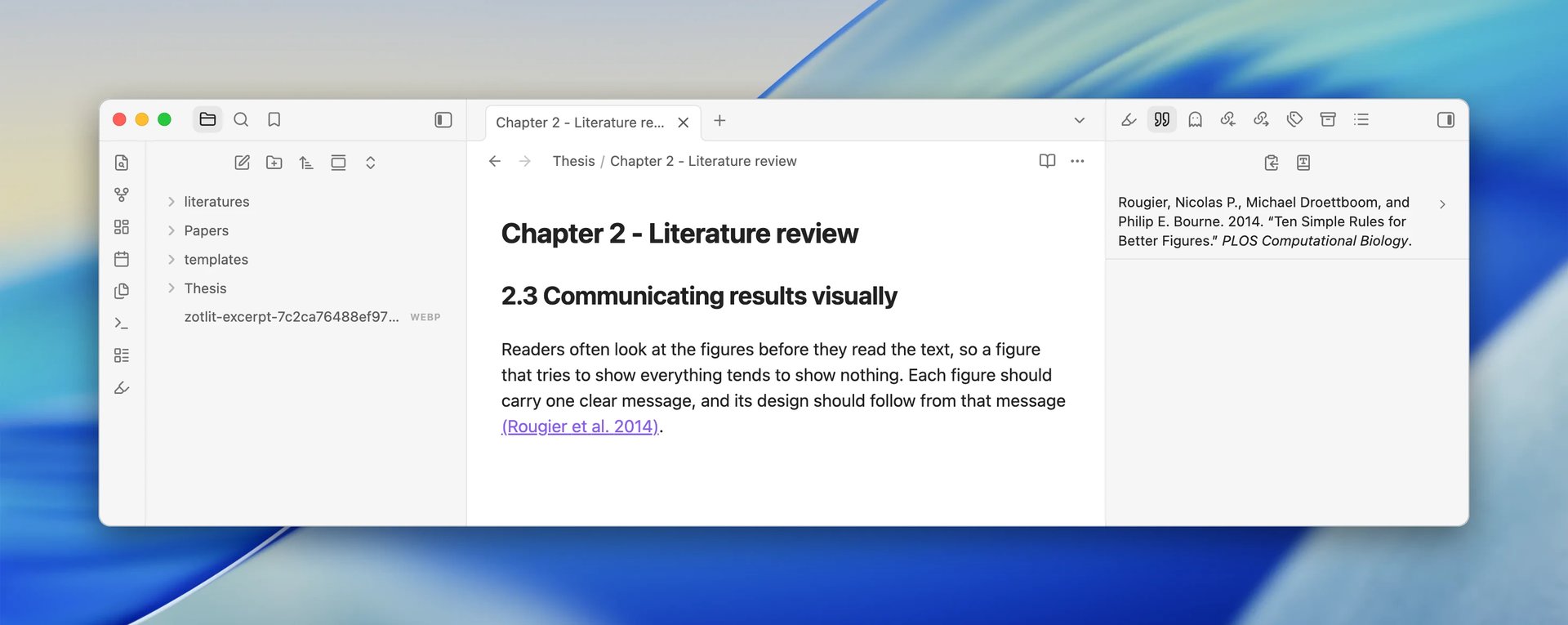The image size is (1568, 625).
Task: Follow the Rougier et al. 2014 citation link
Action: (580, 426)
